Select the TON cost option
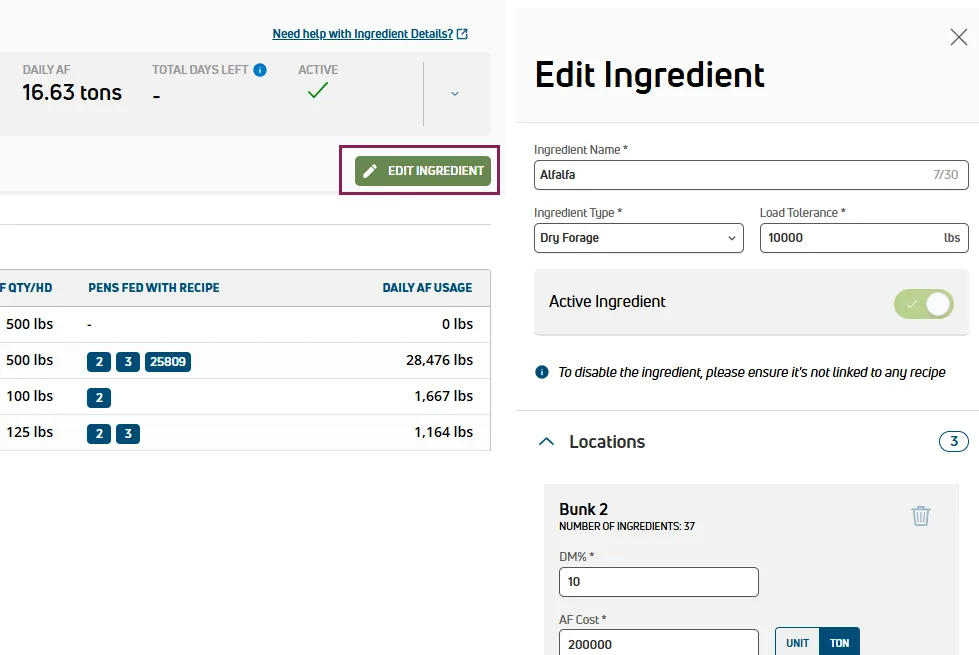 pos(839,643)
